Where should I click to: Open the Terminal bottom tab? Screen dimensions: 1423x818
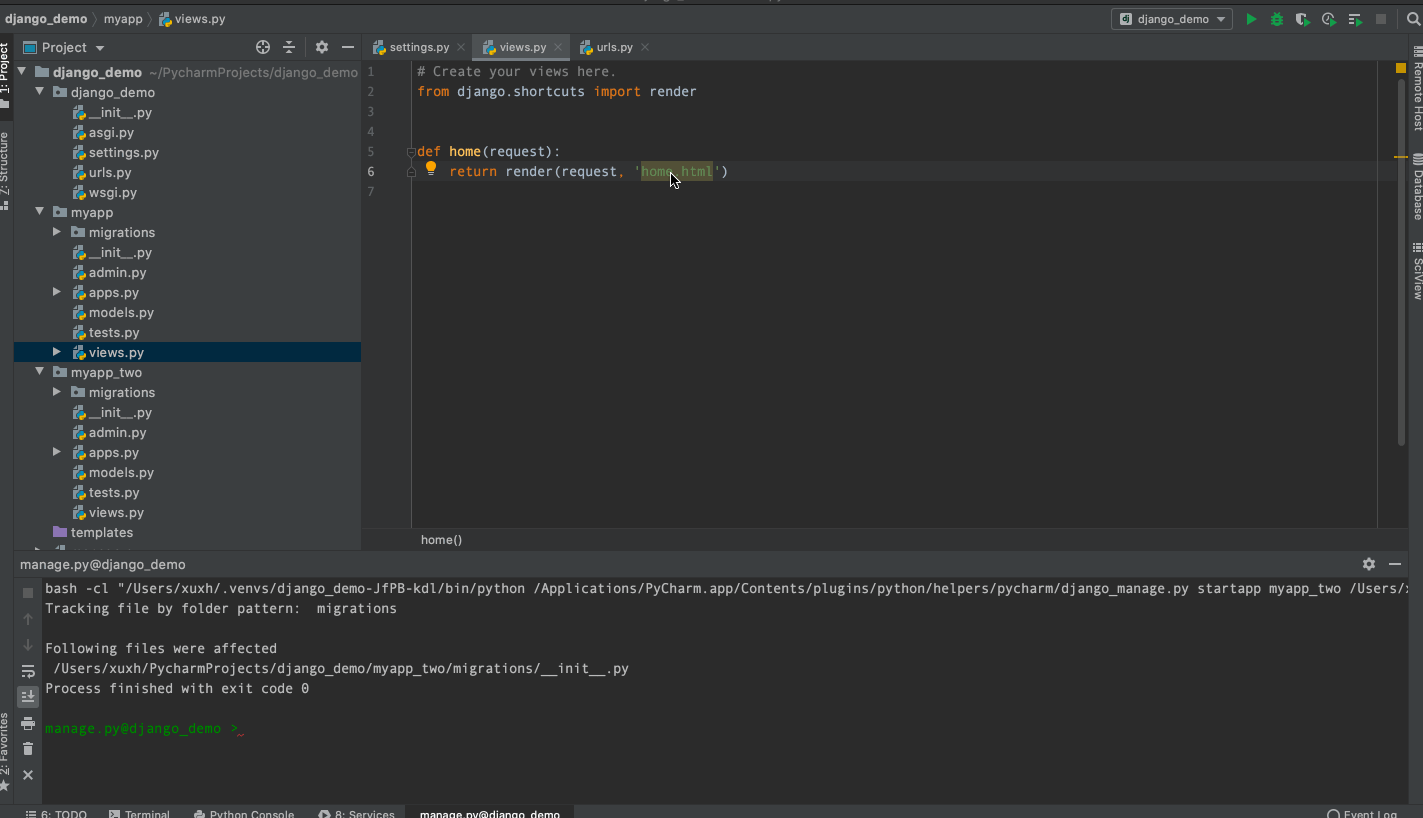click(x=139, y=814)
